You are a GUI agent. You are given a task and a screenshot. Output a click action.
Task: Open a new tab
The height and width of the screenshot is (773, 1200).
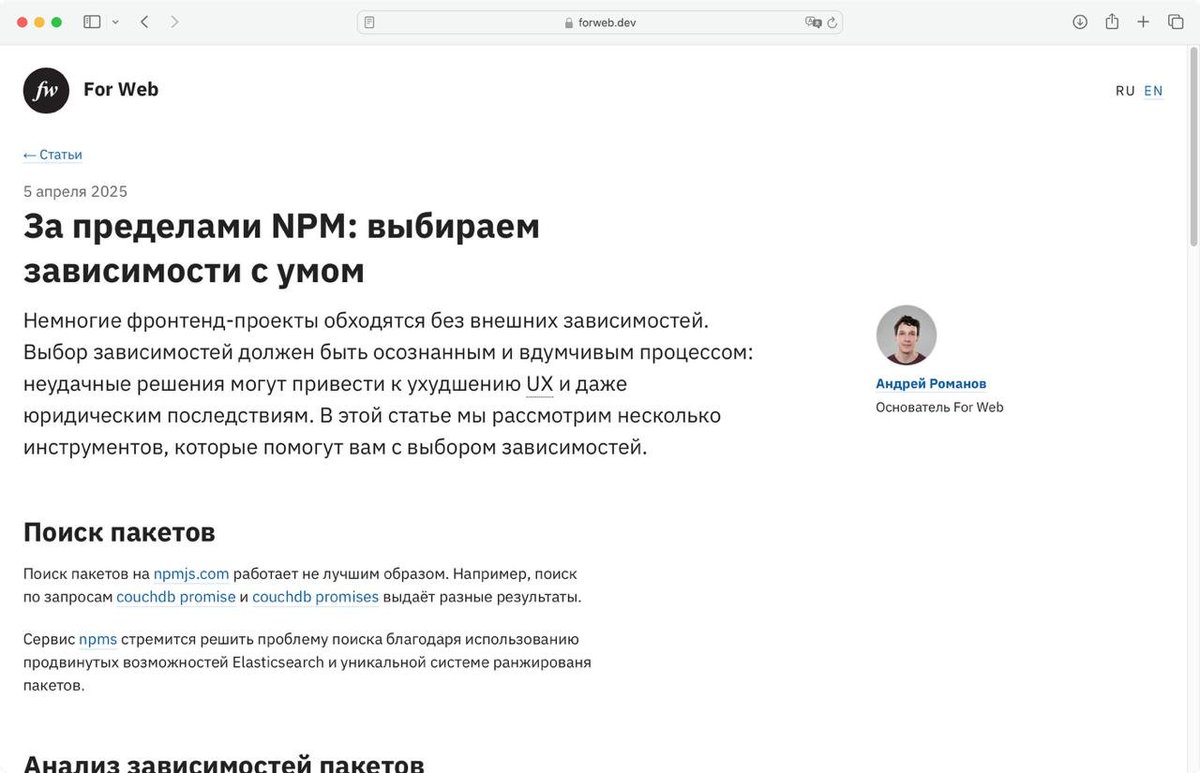point(1143,22)
